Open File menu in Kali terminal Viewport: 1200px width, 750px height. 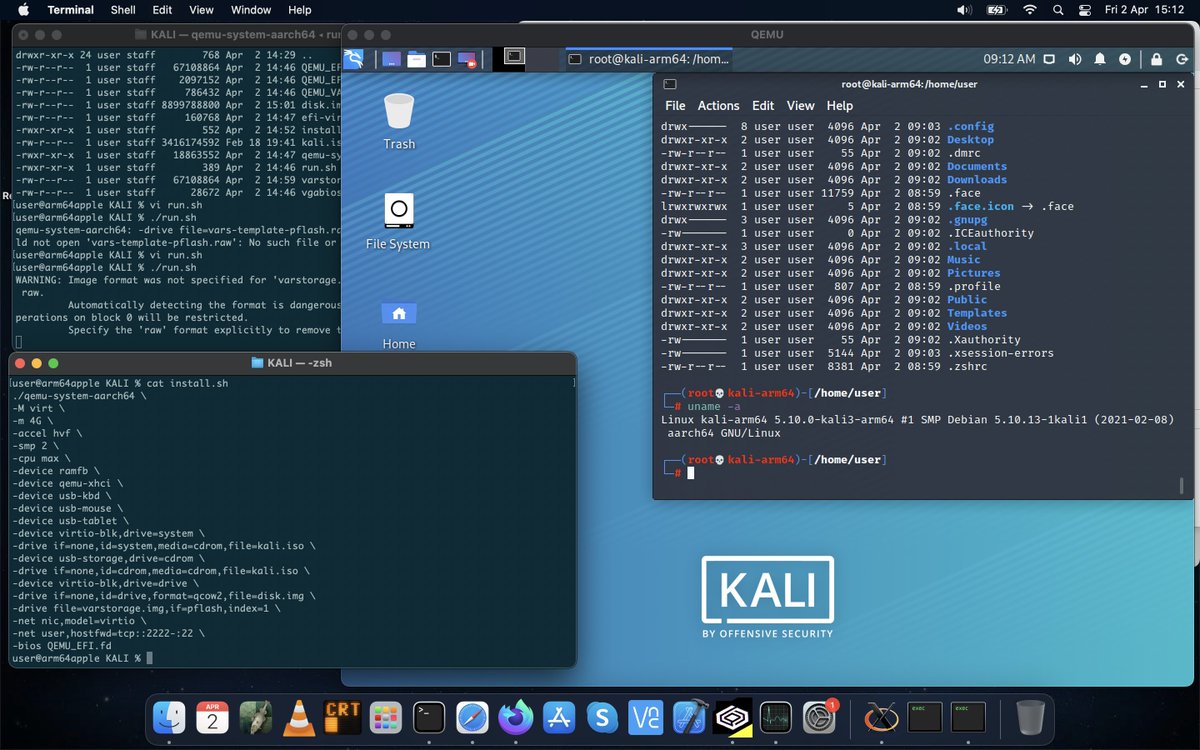click(x=675, y=105)
